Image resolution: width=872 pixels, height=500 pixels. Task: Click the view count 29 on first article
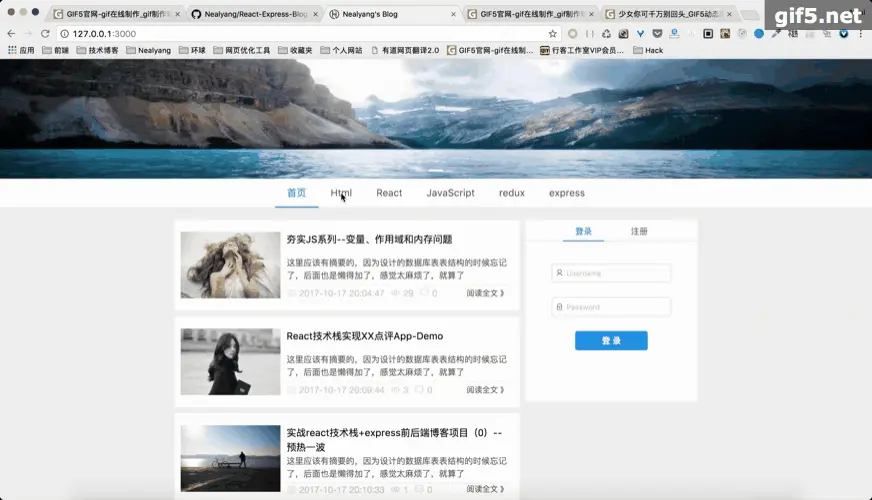pyautogui.click(x=408, y=293)
